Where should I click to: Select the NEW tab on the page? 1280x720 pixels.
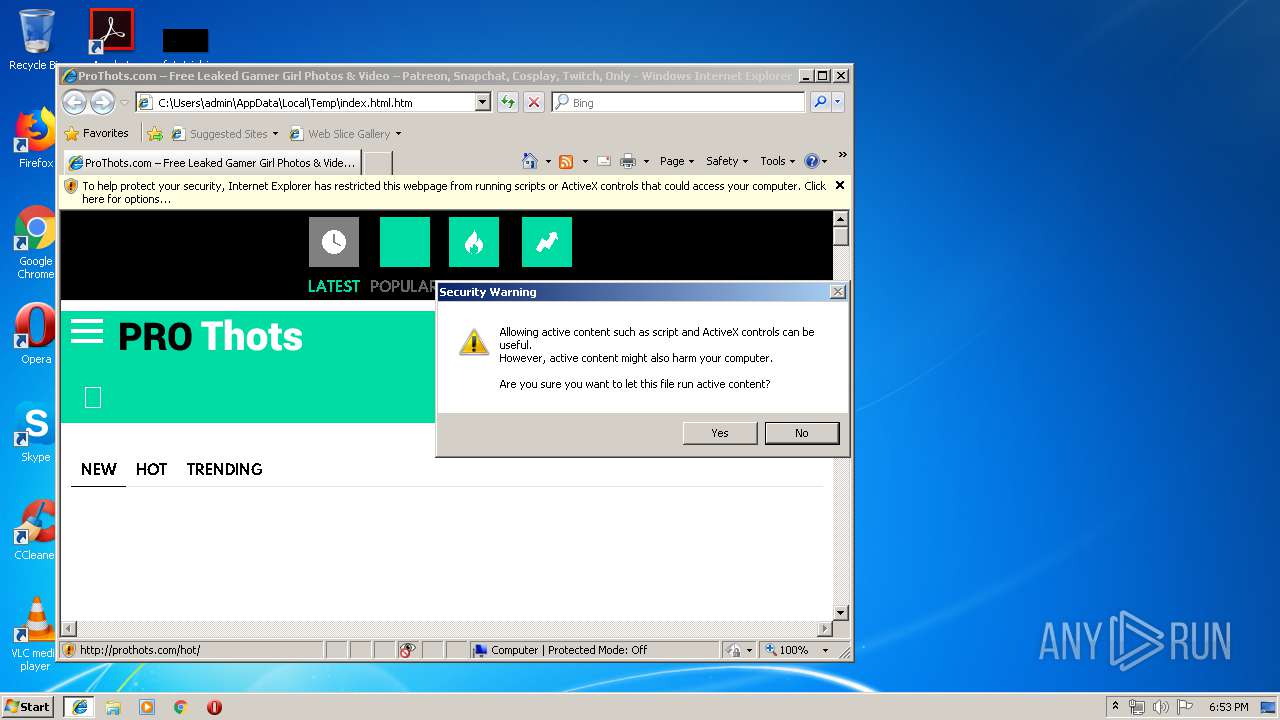99,469
